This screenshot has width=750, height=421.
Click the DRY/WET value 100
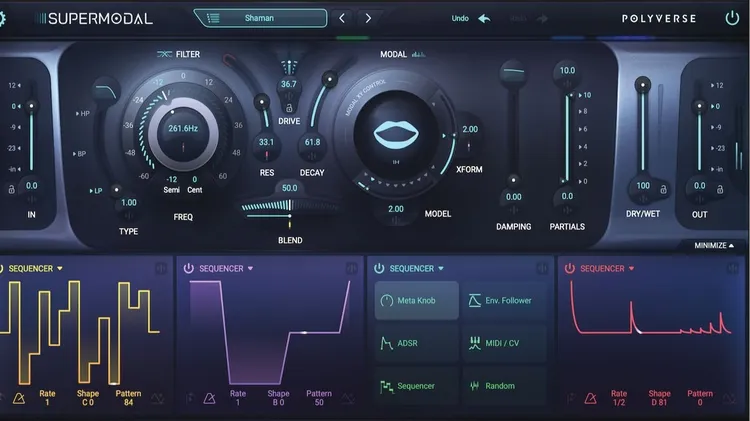pyautogui.click(x=643, y=186)
